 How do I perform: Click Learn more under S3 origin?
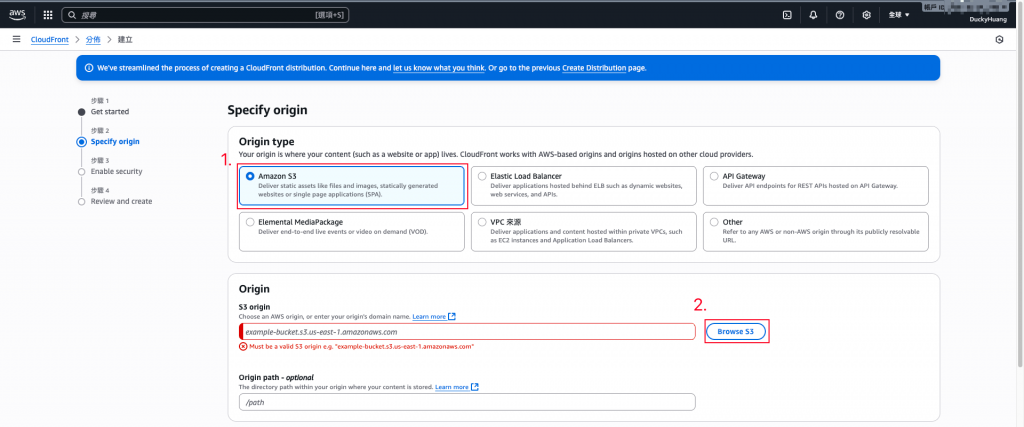[x=429, y=317]
